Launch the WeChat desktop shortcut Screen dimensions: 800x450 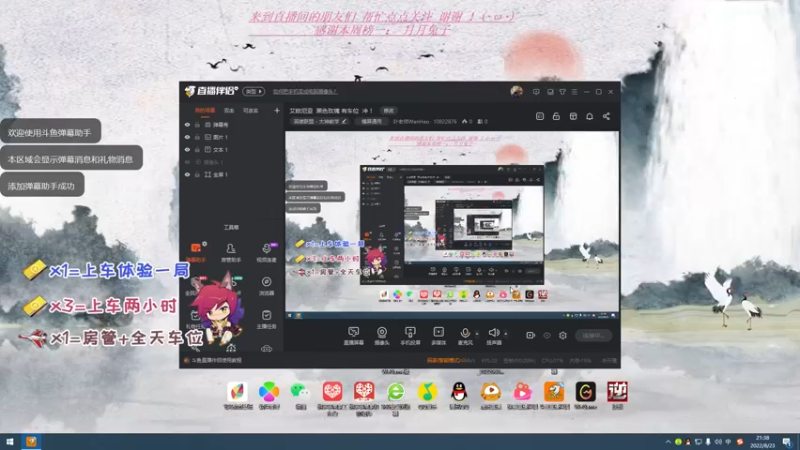[301, 395]
